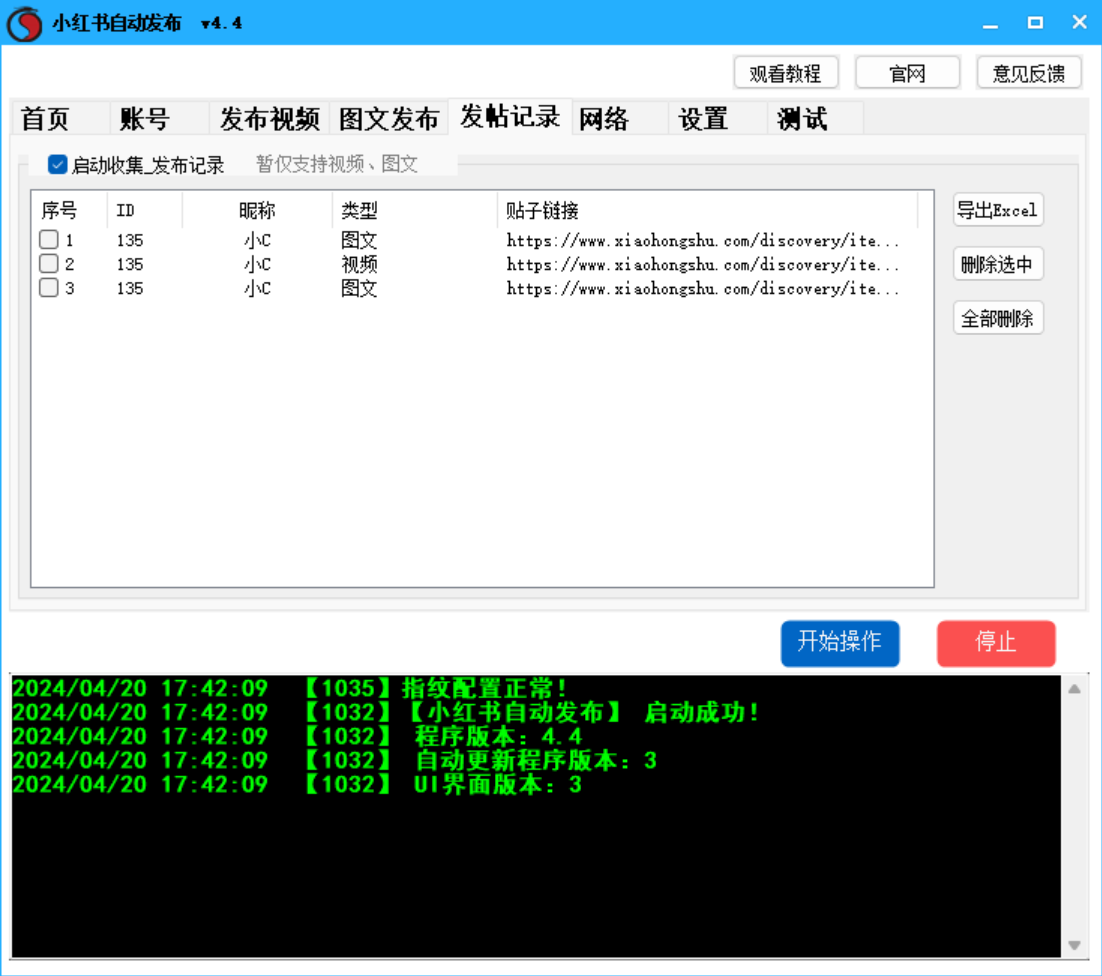Click the 小C nickname in row 1

[x=257, y=240]
